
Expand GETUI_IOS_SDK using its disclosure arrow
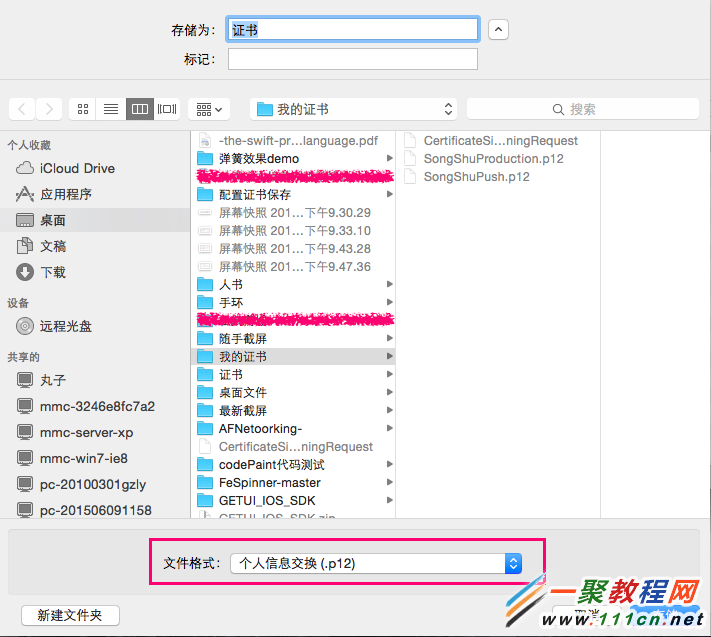click(x=390, y=500)
